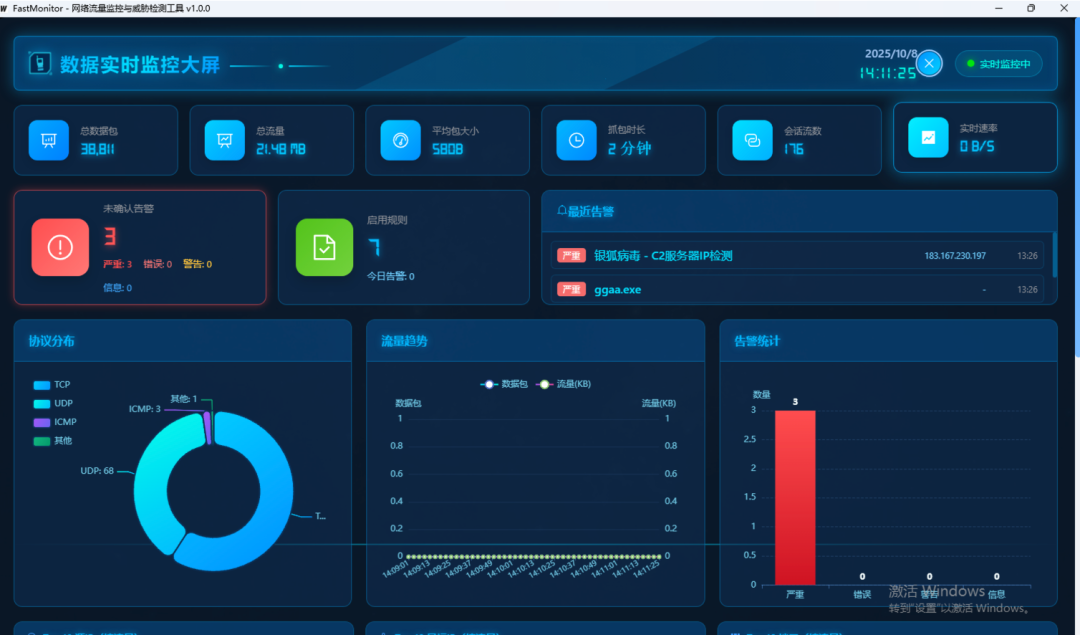Click the 总流量 value 21.48 MB

(x=280, y=149)
